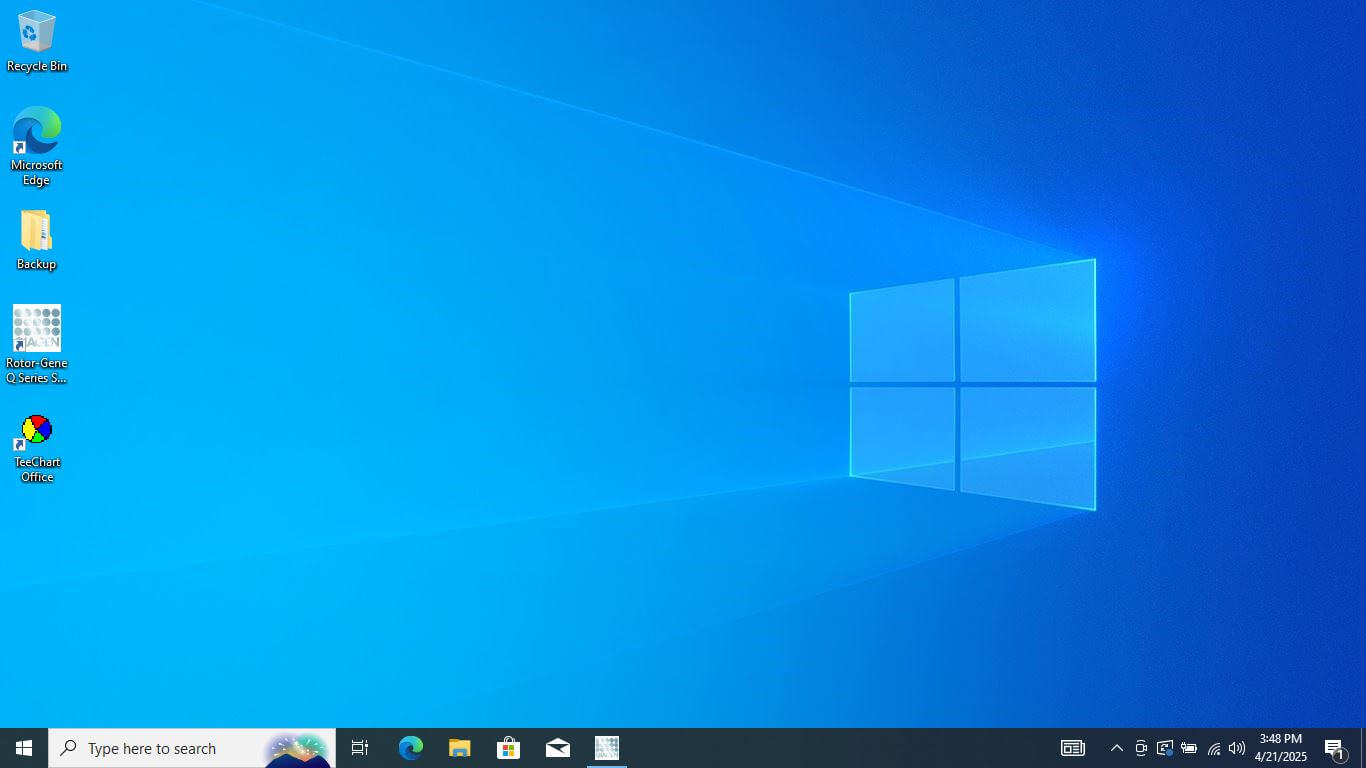The height and width of the screenshot is (768, 1366).
Task: Select the Rotor-Gene Q Series Software shortcut
Action: (37, 343)
